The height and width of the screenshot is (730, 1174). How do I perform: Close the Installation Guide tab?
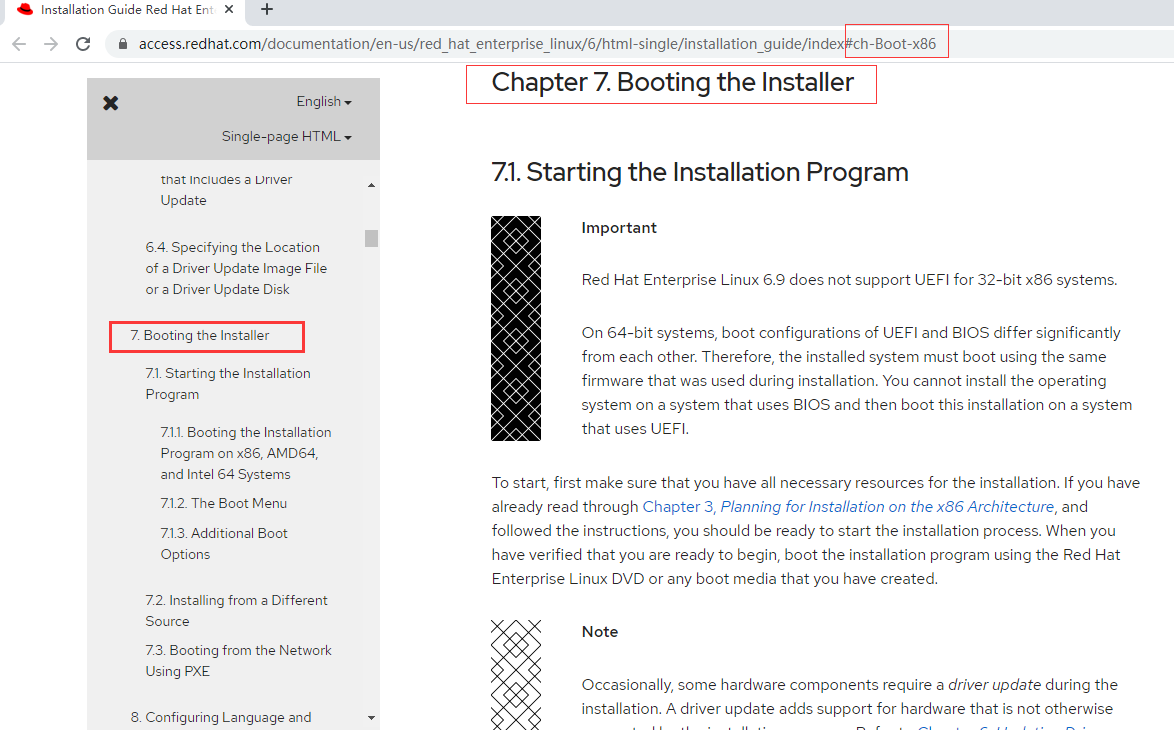click(x=229, y=10)
